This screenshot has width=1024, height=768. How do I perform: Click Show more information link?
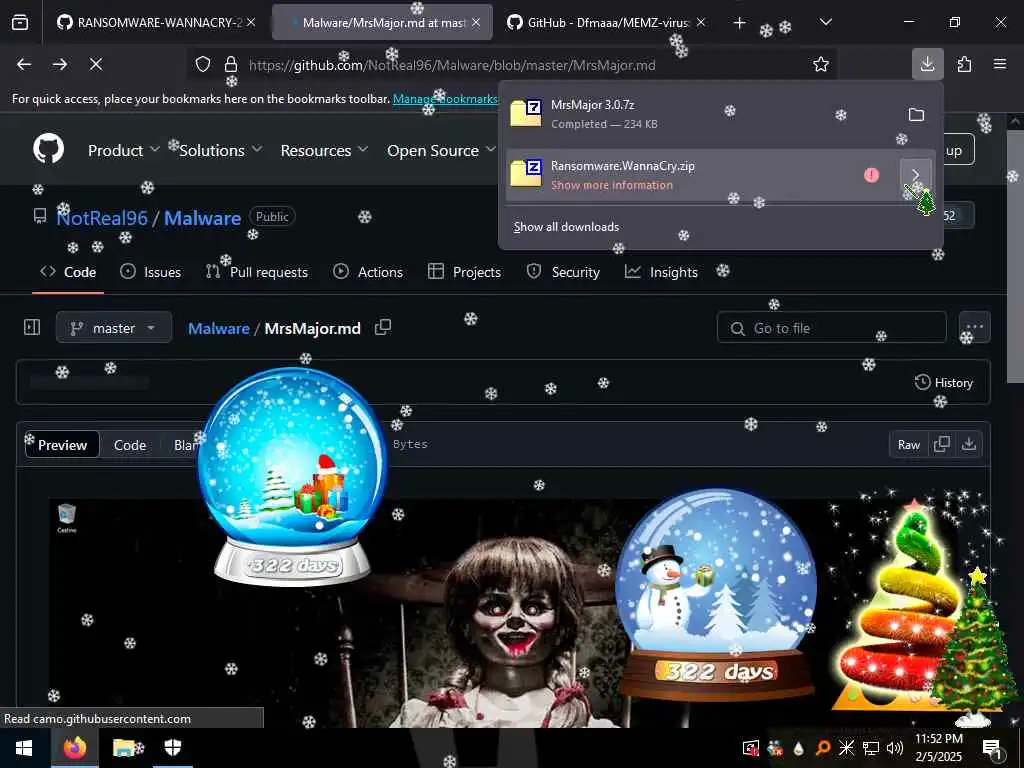pyautogui.click(x=612, y=185)
